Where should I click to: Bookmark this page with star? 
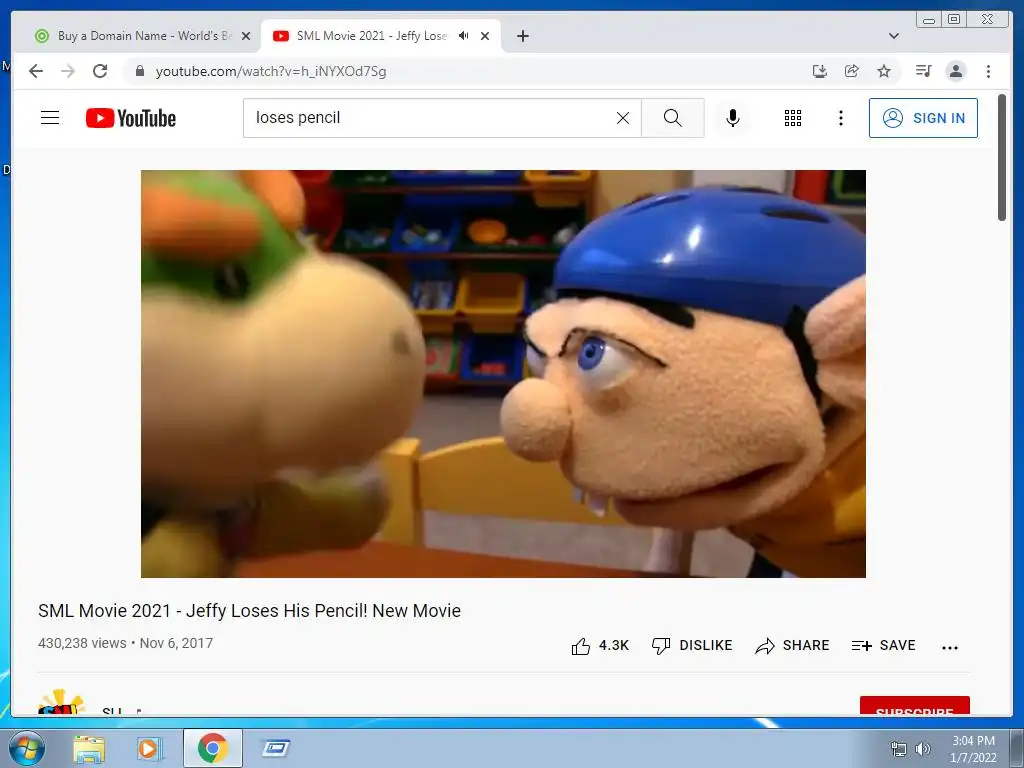[x=884, y=71]
